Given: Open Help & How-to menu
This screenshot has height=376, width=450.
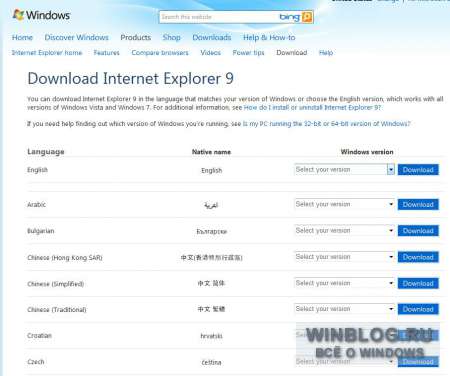Looking at the screenshot, I should coord(269,37).
